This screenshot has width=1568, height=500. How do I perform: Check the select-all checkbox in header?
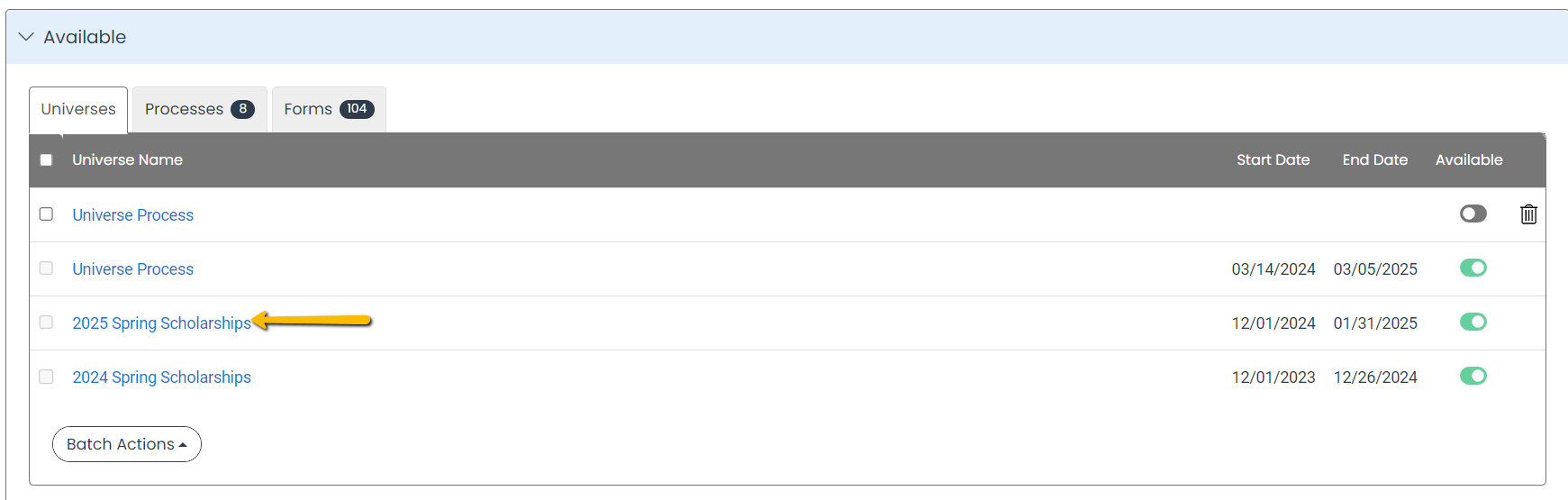click(x=46, y=159)
